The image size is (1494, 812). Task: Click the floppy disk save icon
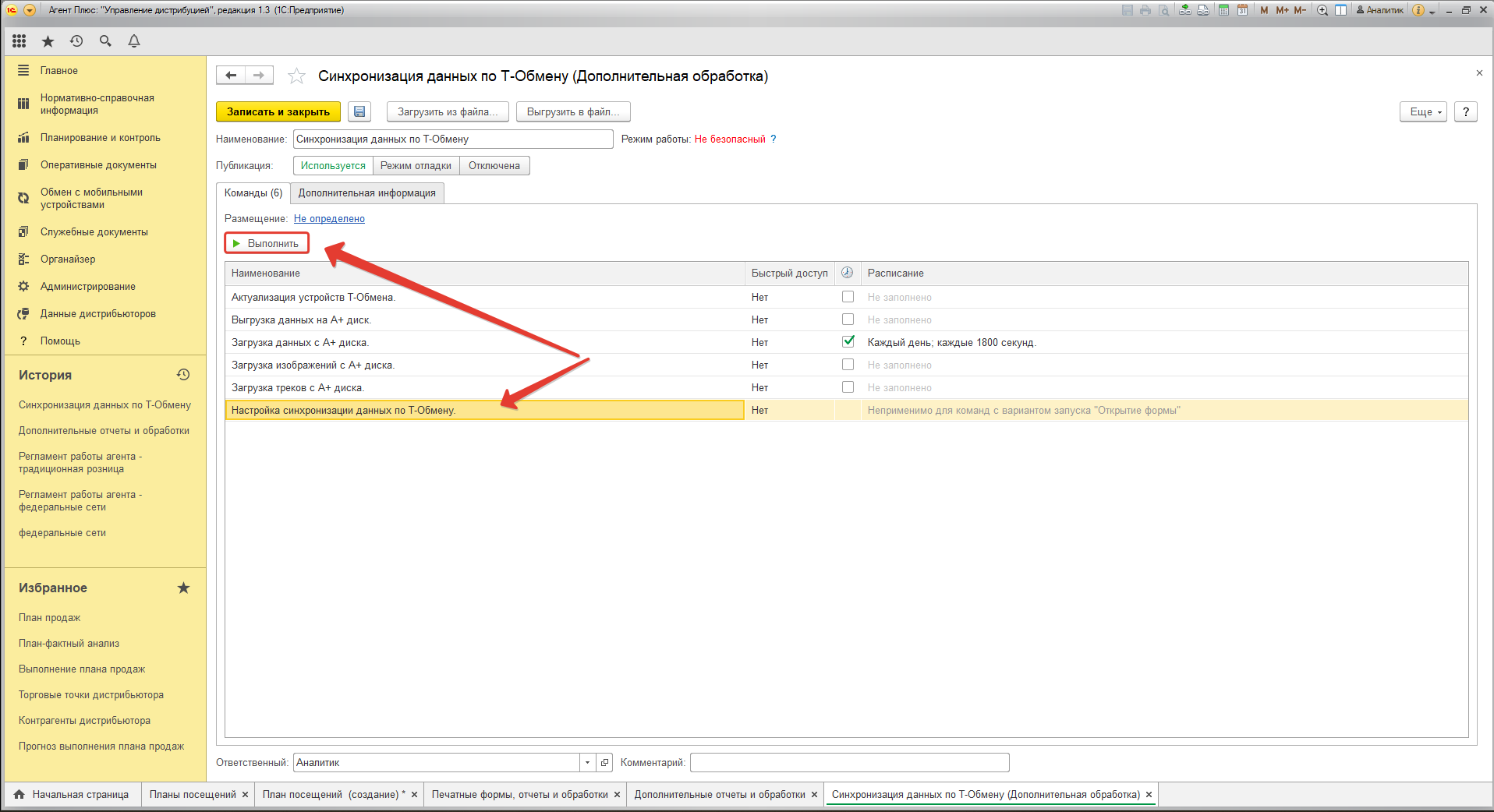click(x=359, y=111)
